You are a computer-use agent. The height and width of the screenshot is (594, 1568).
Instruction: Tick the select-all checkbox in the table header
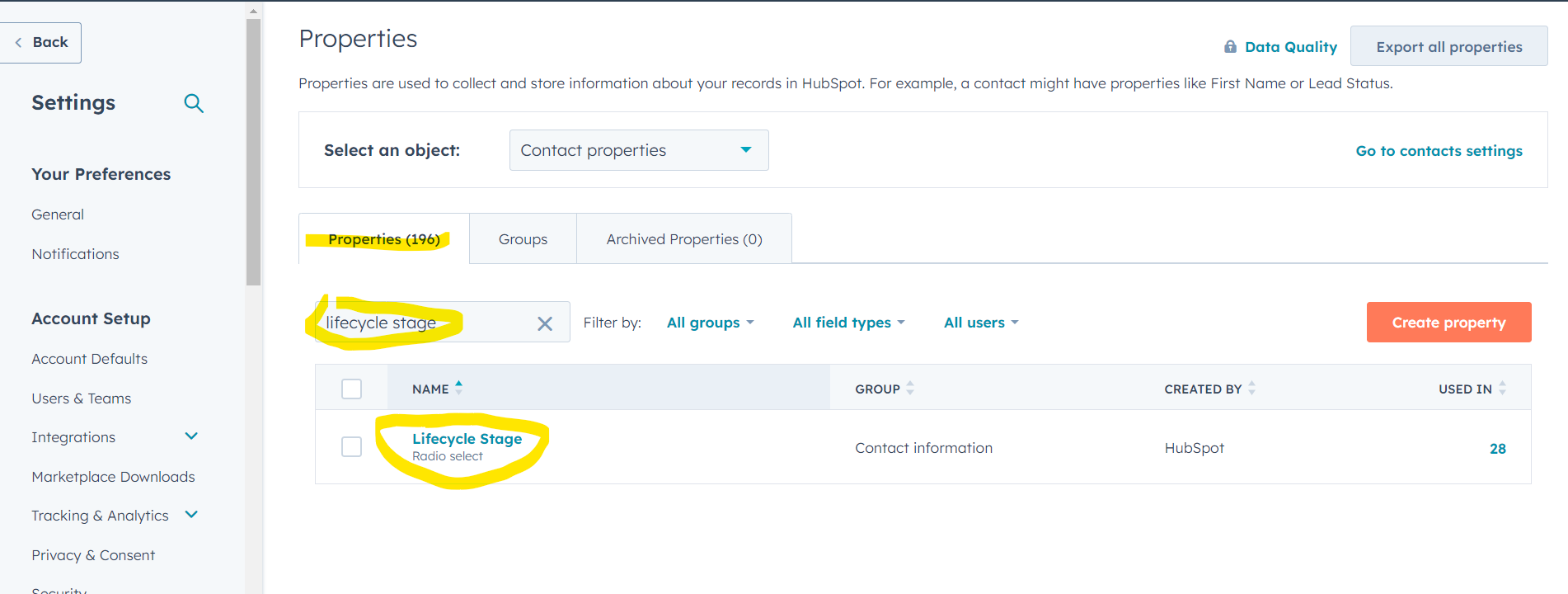tap(352, 389)
